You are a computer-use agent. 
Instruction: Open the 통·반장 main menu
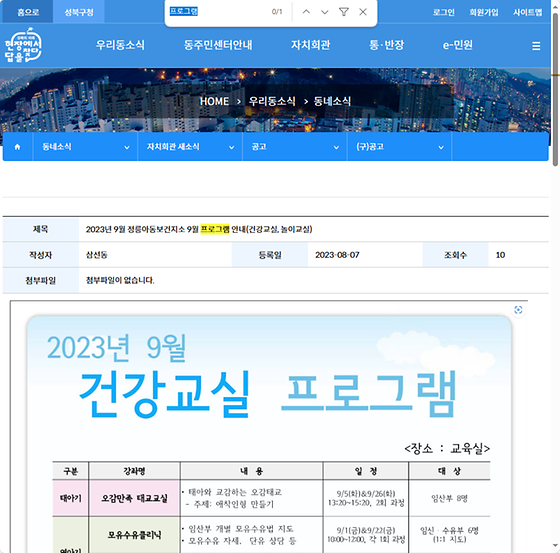(386, 45)
